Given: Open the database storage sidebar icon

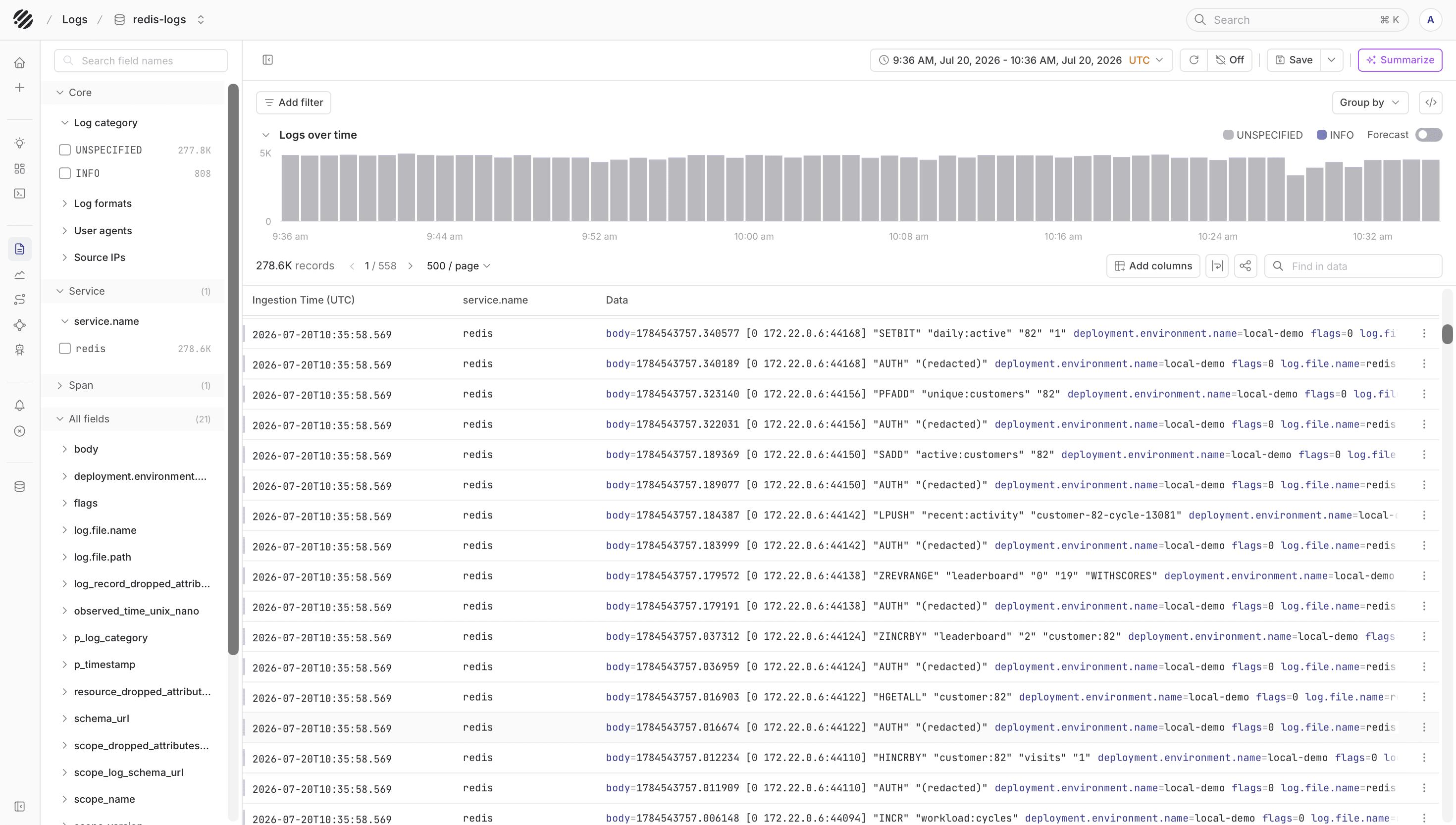Looking at the screenshot, I should pos(20,487).
